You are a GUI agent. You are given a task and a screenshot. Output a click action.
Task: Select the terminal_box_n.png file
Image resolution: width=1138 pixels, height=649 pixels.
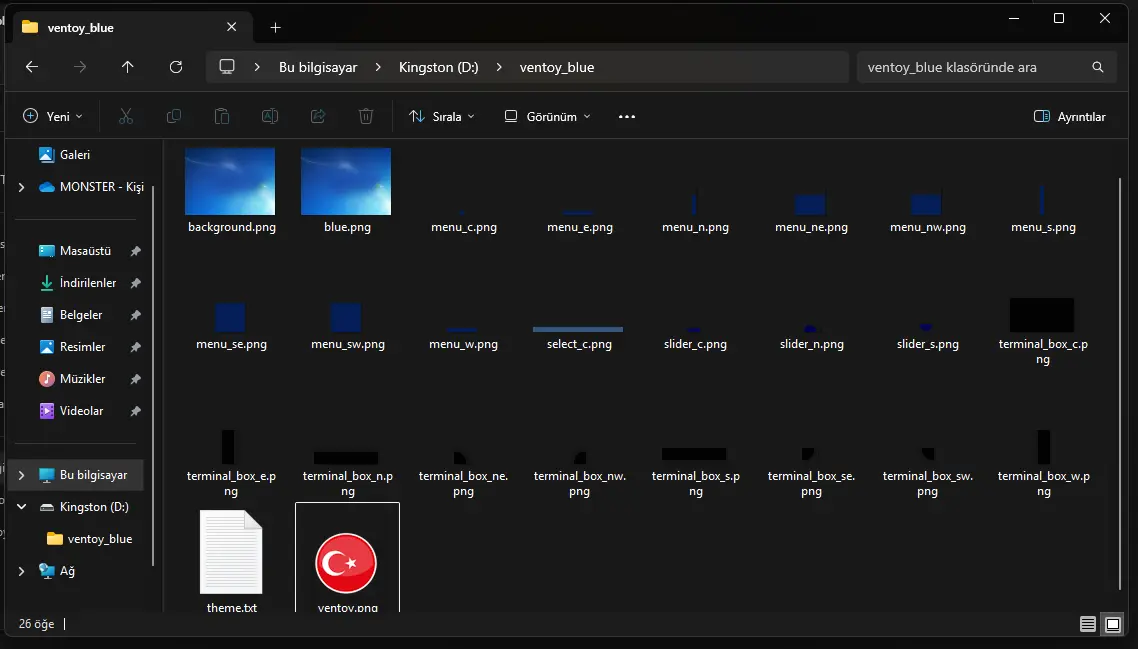coord(347,473)
